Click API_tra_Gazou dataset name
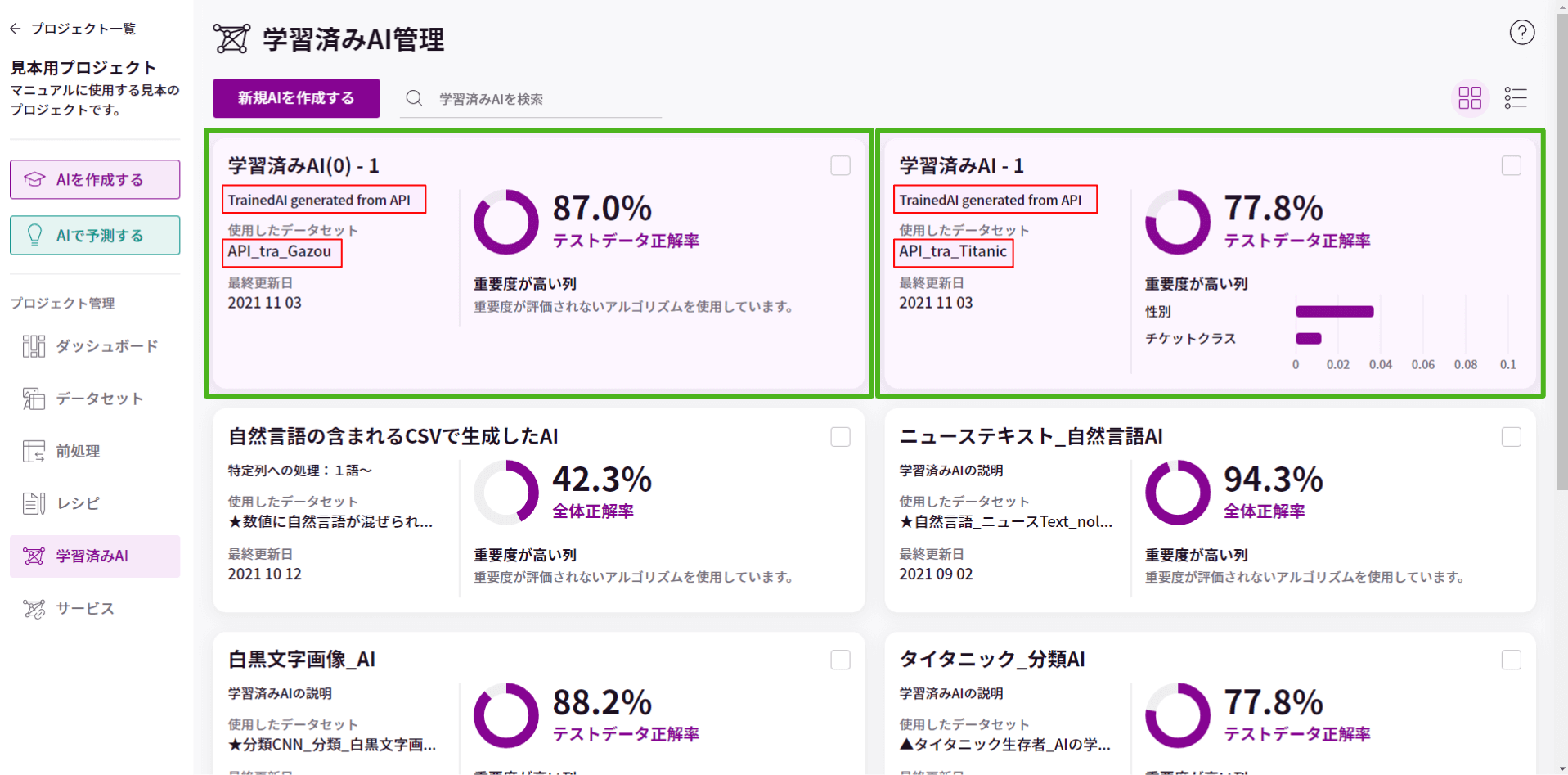The image size is (1568, 775). (280, 251)
